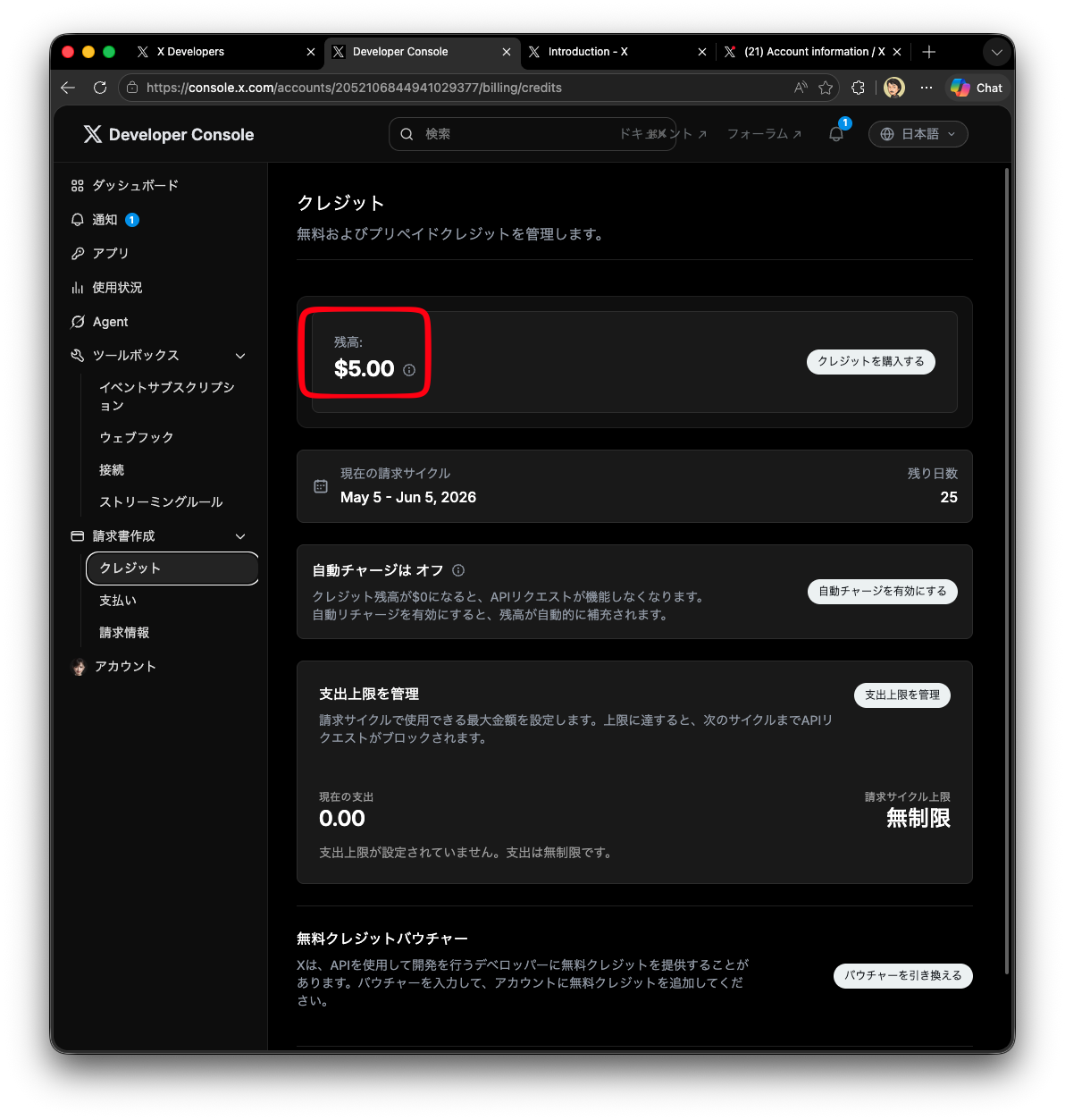Click the info icon beside 自動チャージは オフ

click(x=458, y=570)
